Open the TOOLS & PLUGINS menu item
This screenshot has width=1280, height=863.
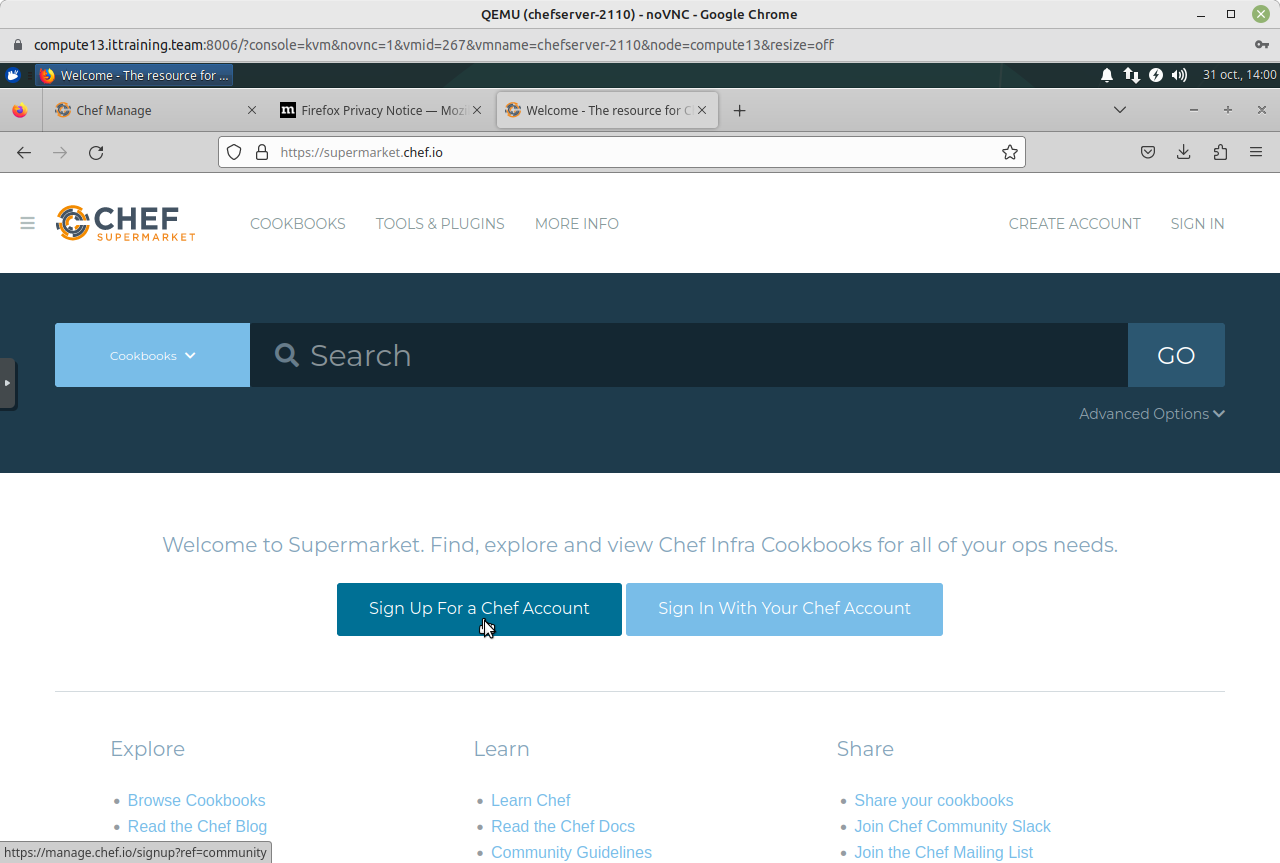click(440, 224)
